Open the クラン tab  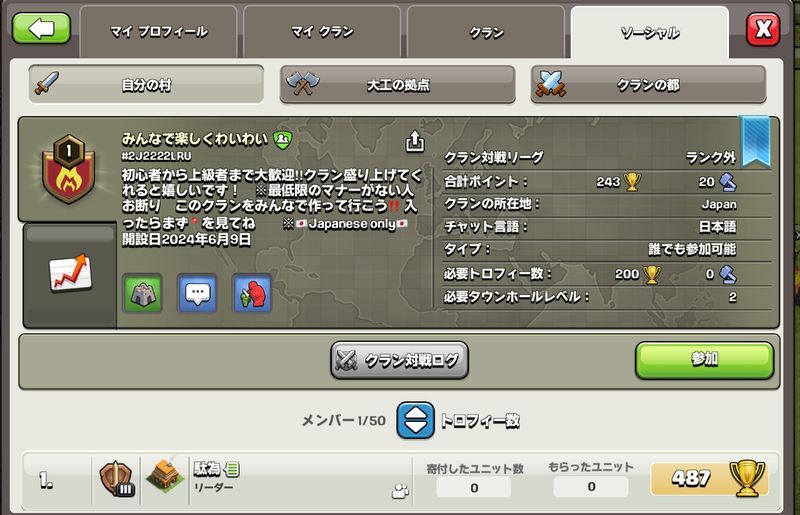(486, 32)
